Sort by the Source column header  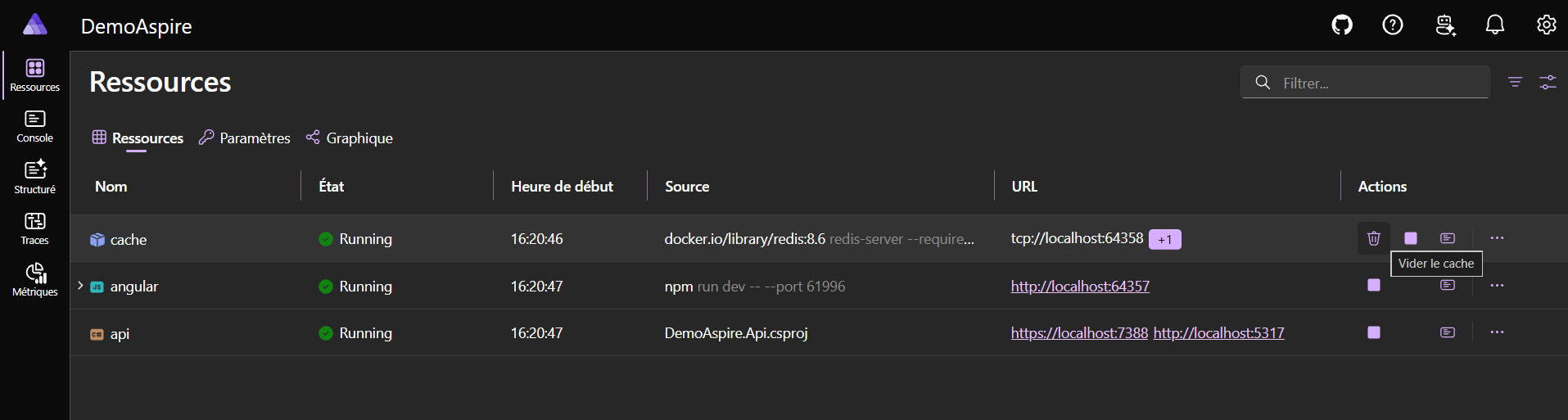point(687,186)
